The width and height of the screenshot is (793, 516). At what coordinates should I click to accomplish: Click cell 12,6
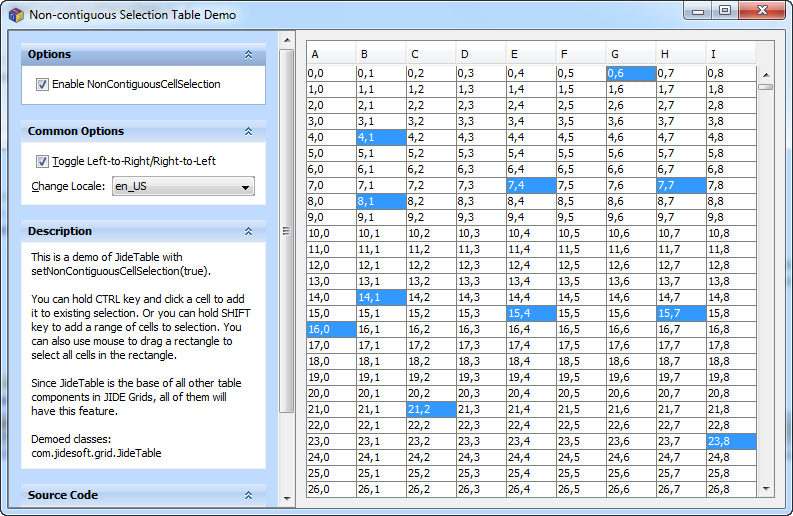click(x=632, y=266)
